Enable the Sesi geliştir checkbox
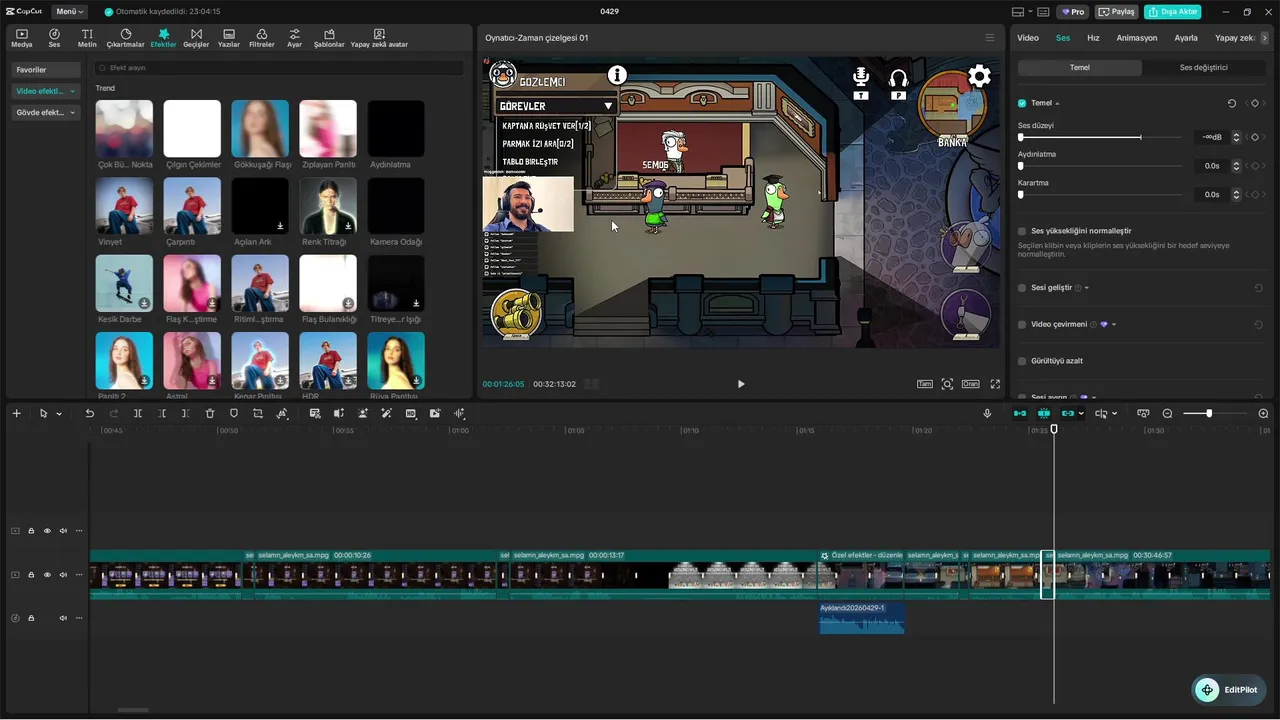Image resolution: width=1280 pixels, height=720 pixels. [1022, 288]
